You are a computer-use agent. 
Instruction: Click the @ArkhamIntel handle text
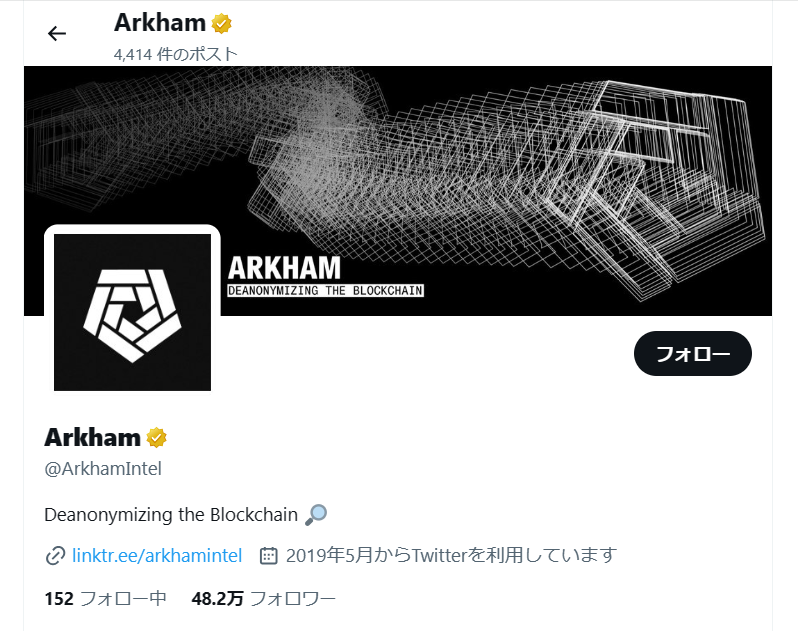pos(103,469)
